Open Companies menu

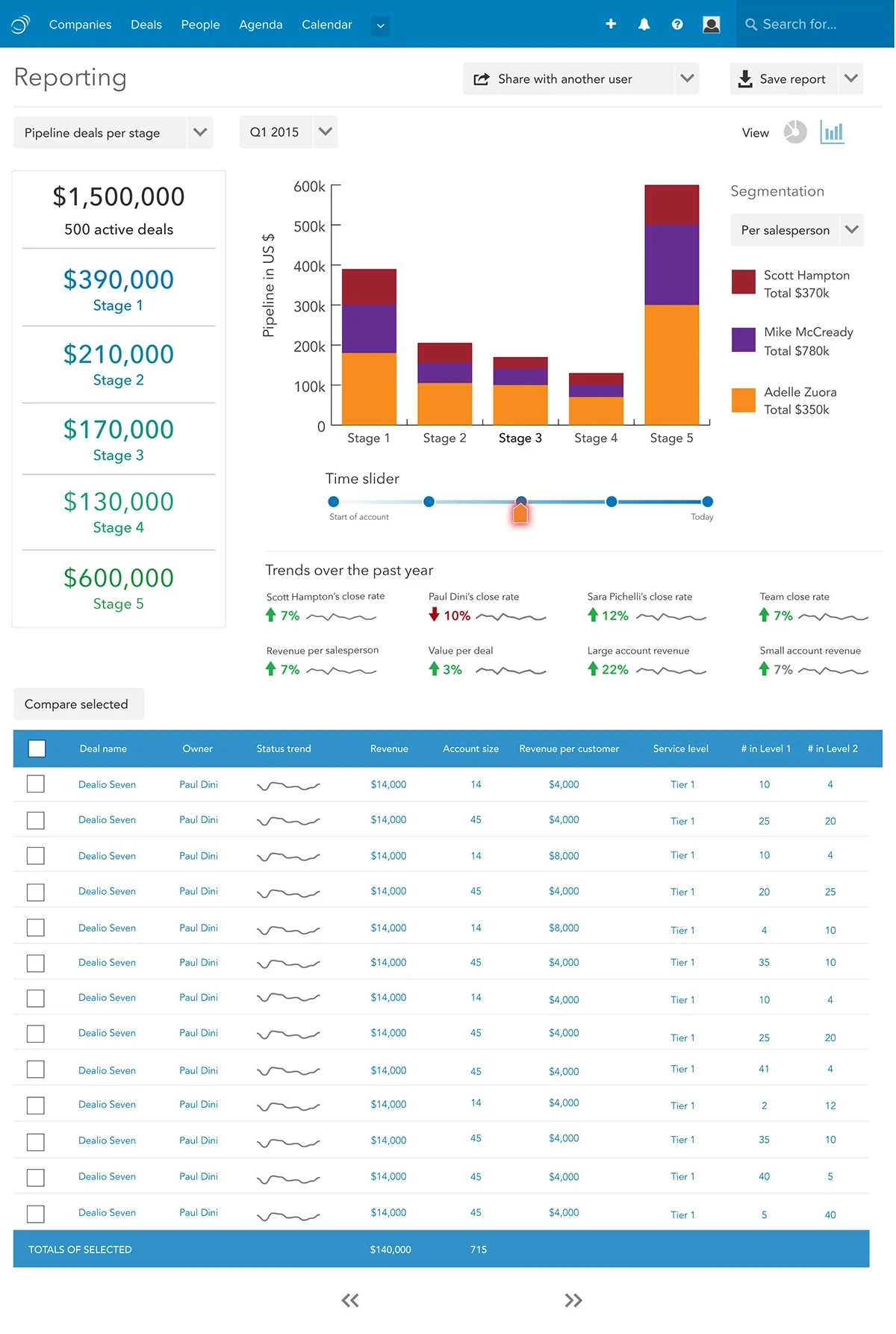click(80, 25)
